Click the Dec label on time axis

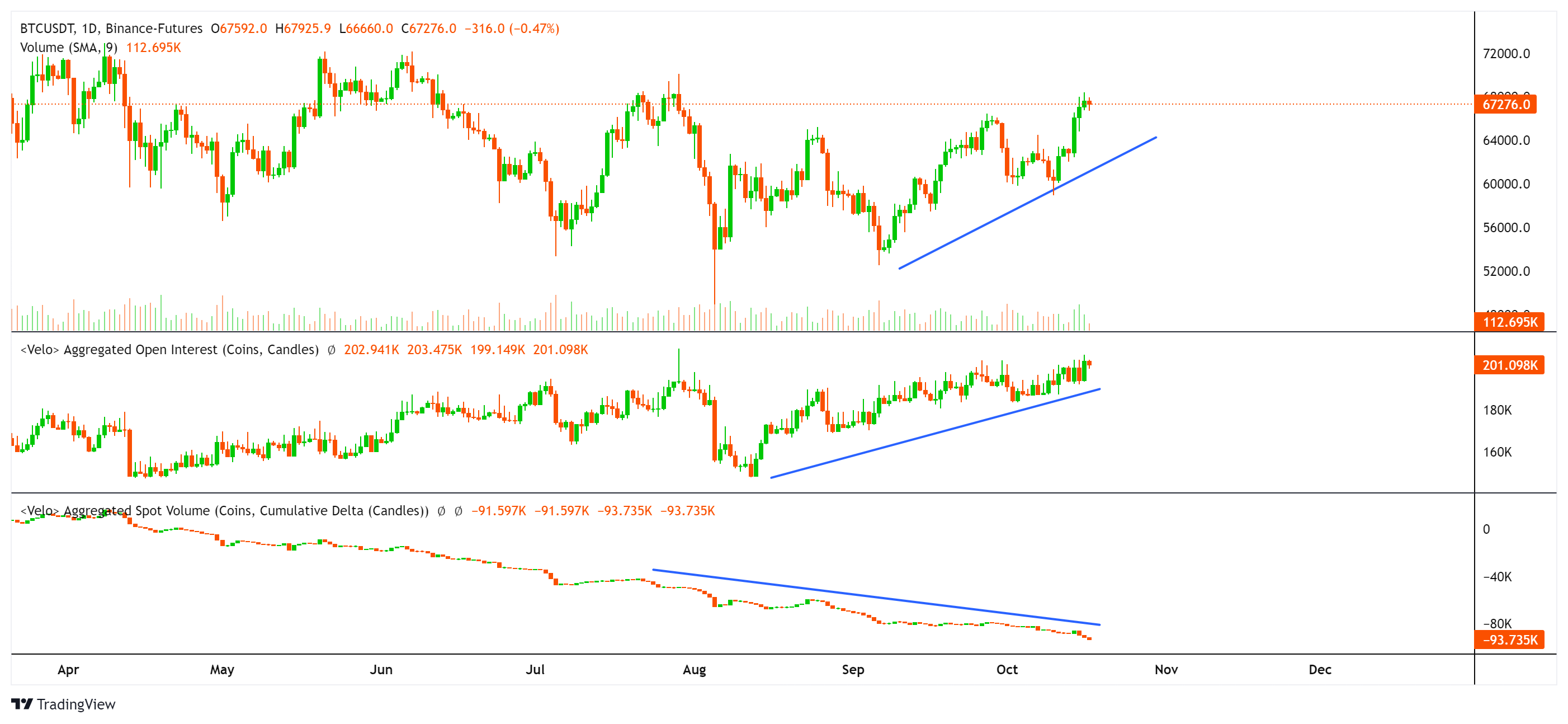(1320, 670)
